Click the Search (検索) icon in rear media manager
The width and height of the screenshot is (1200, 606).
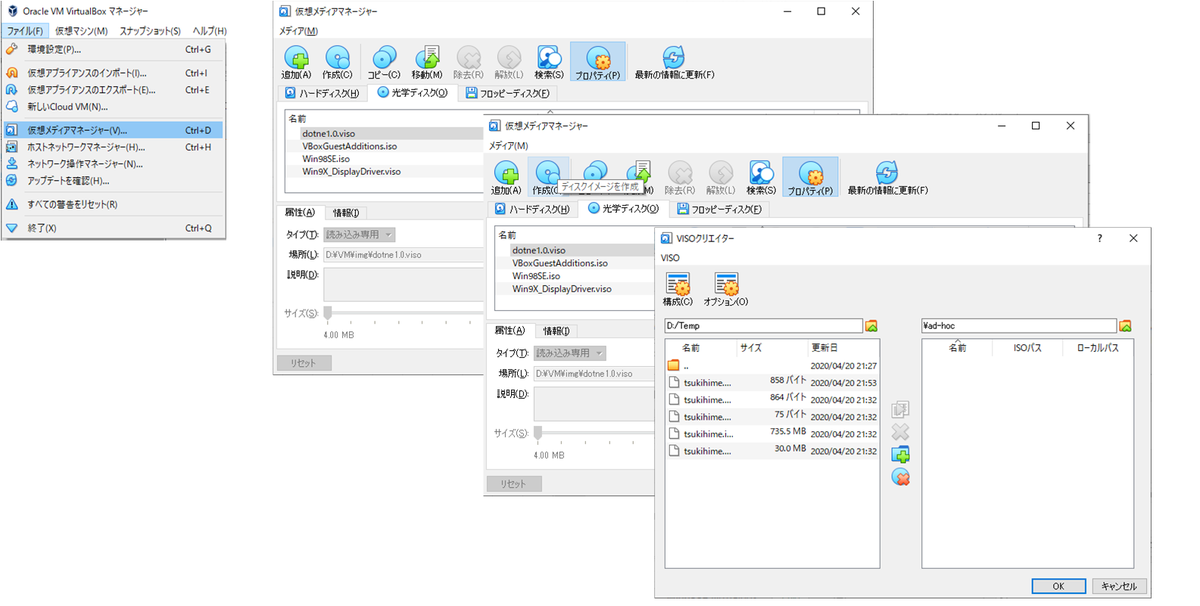pyautogui.click(x=549, y=59)
